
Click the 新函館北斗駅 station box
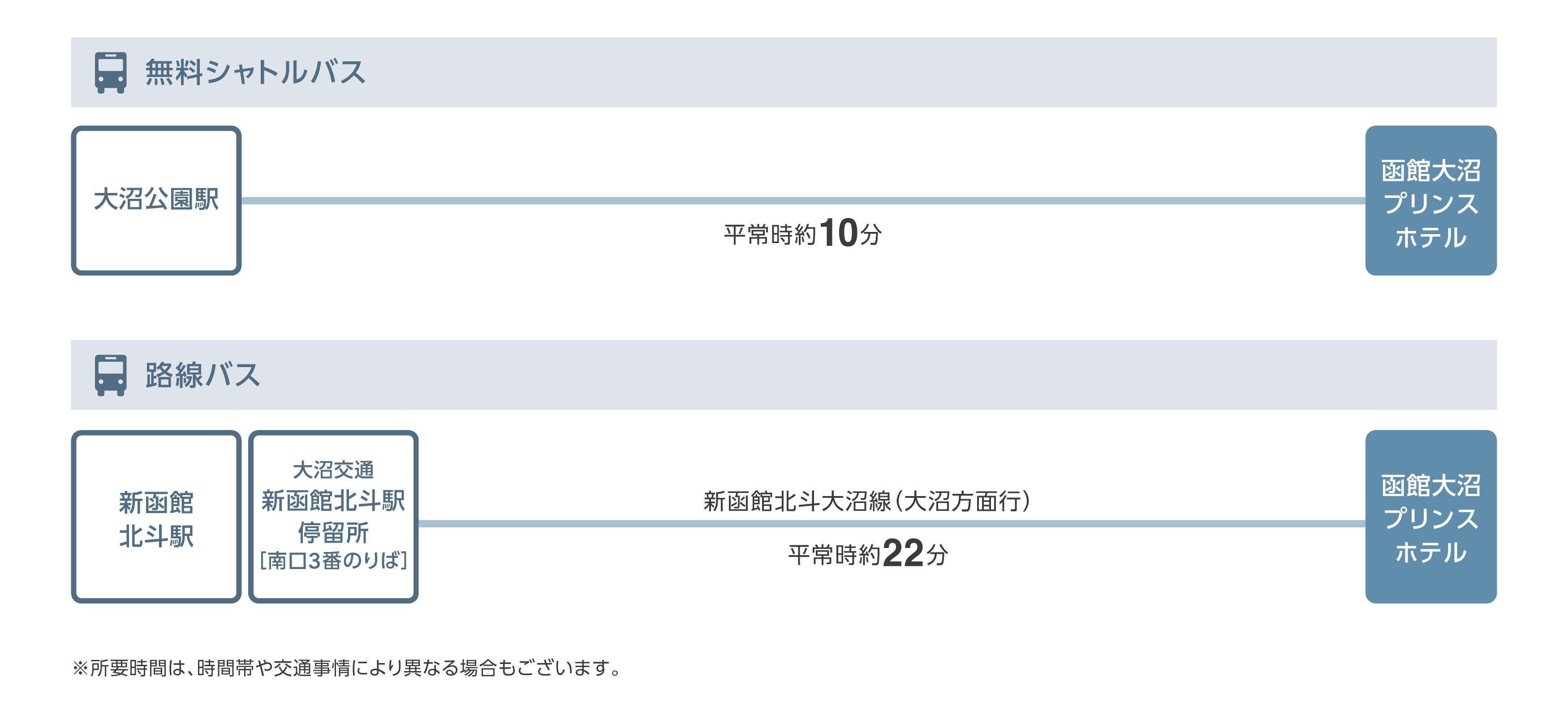tap(156, 518)
